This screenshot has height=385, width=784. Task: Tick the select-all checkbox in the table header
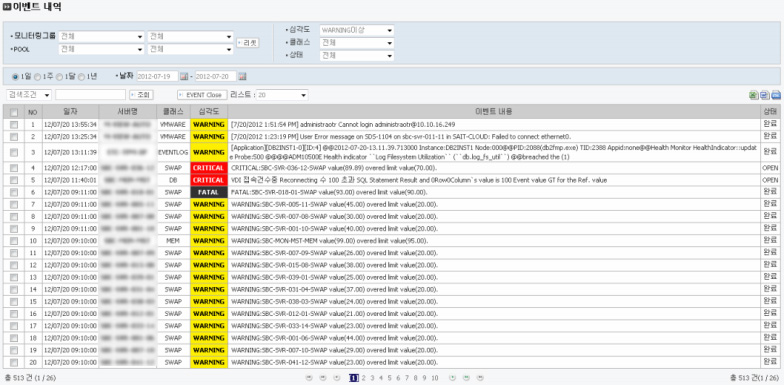(14, 112)
